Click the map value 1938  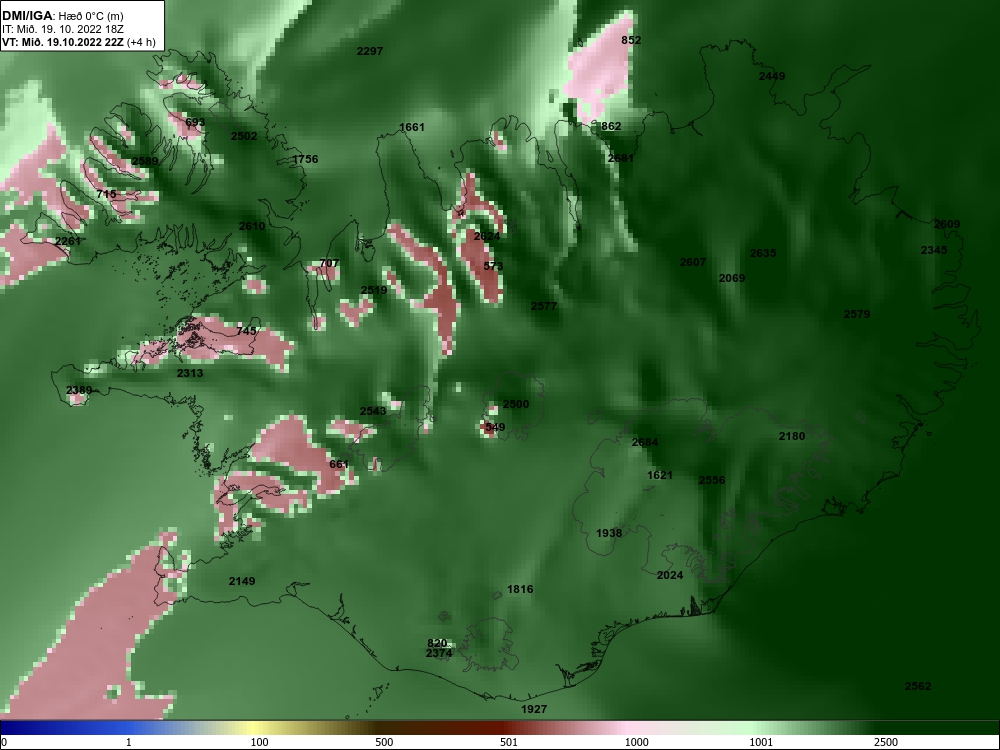point(608,533)
